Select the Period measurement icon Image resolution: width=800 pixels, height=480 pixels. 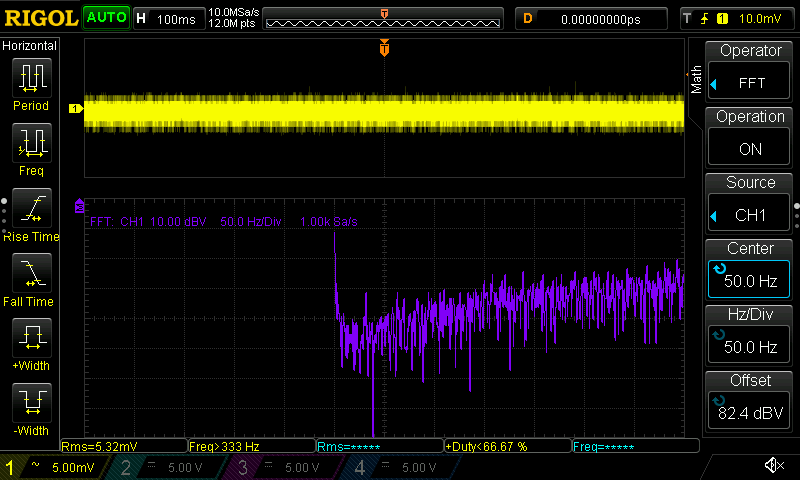30,77
